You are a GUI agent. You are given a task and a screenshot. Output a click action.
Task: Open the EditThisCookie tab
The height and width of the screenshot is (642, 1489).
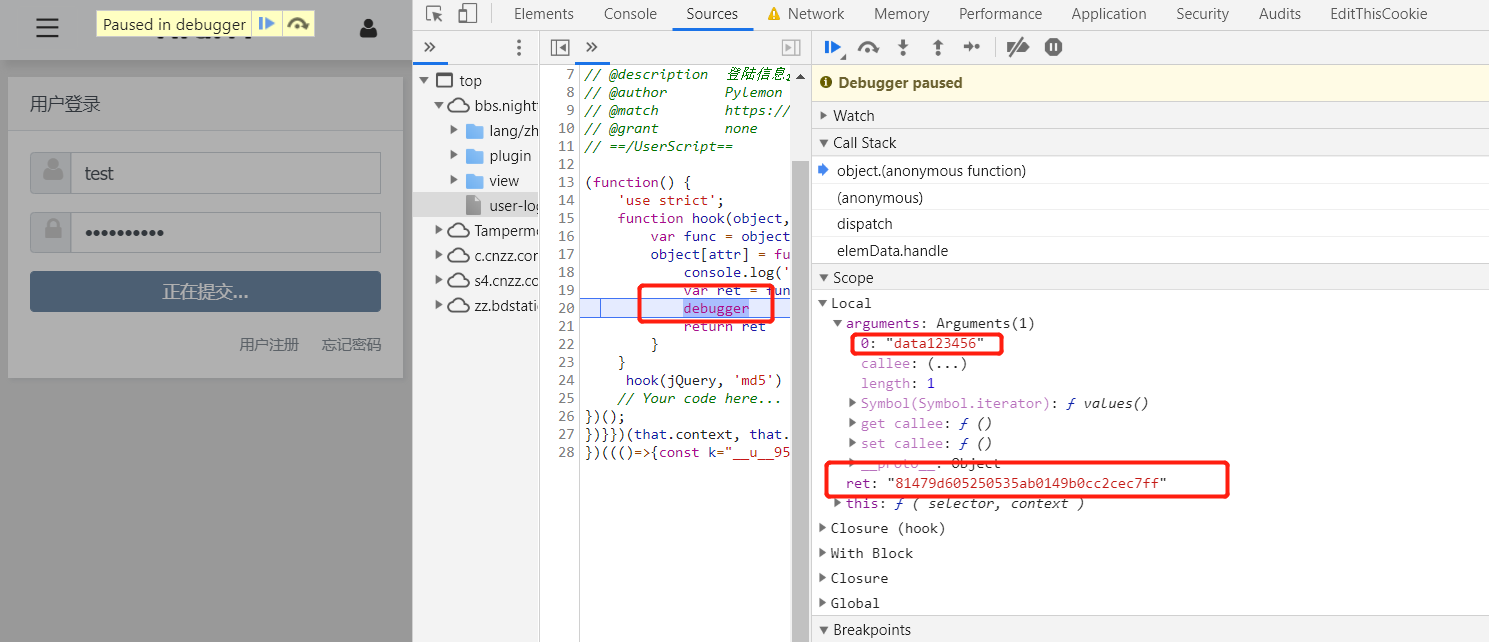tap(1379, 14)
